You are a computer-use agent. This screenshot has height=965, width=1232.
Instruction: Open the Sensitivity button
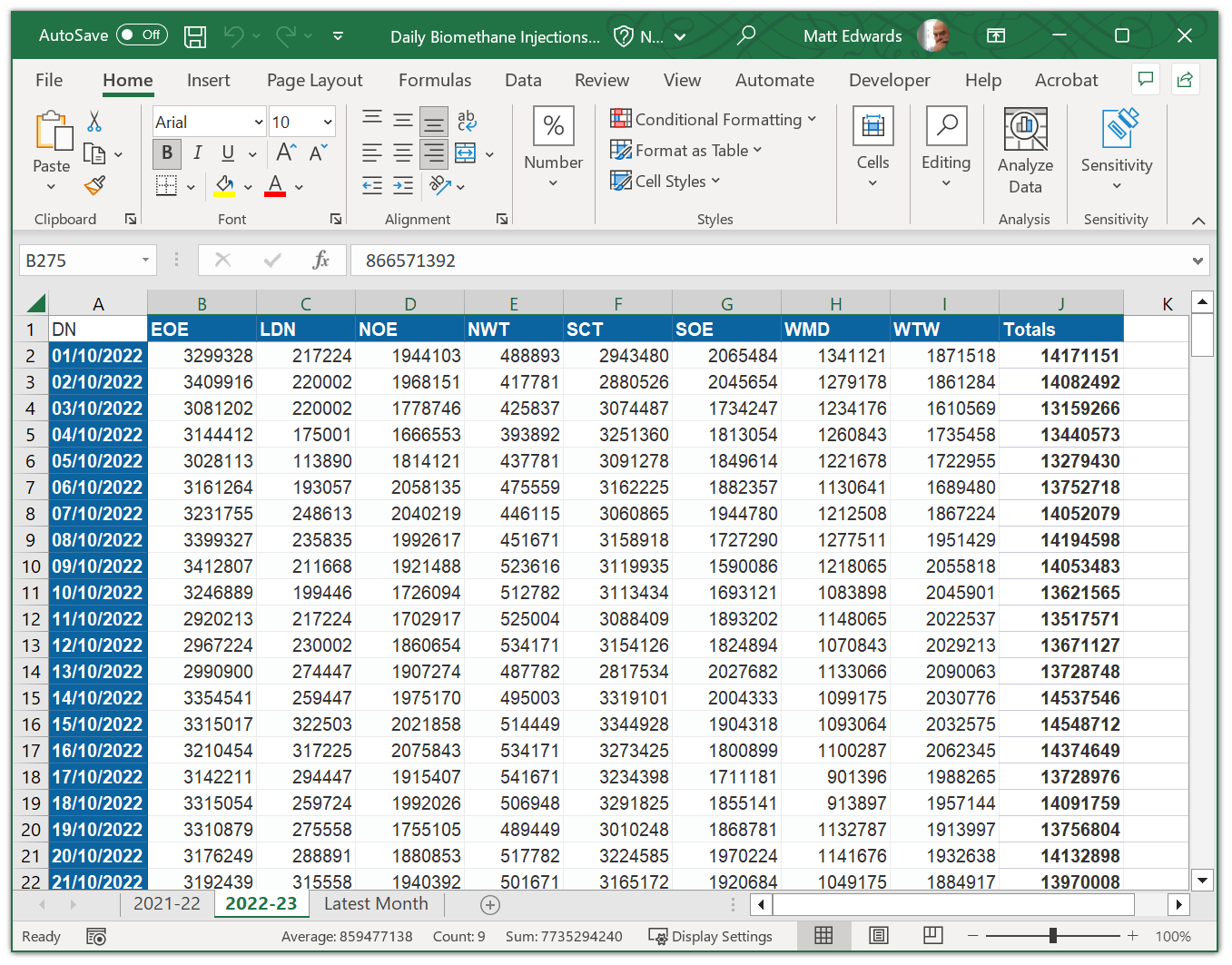pyautogui.click(x=1117, y=149)
